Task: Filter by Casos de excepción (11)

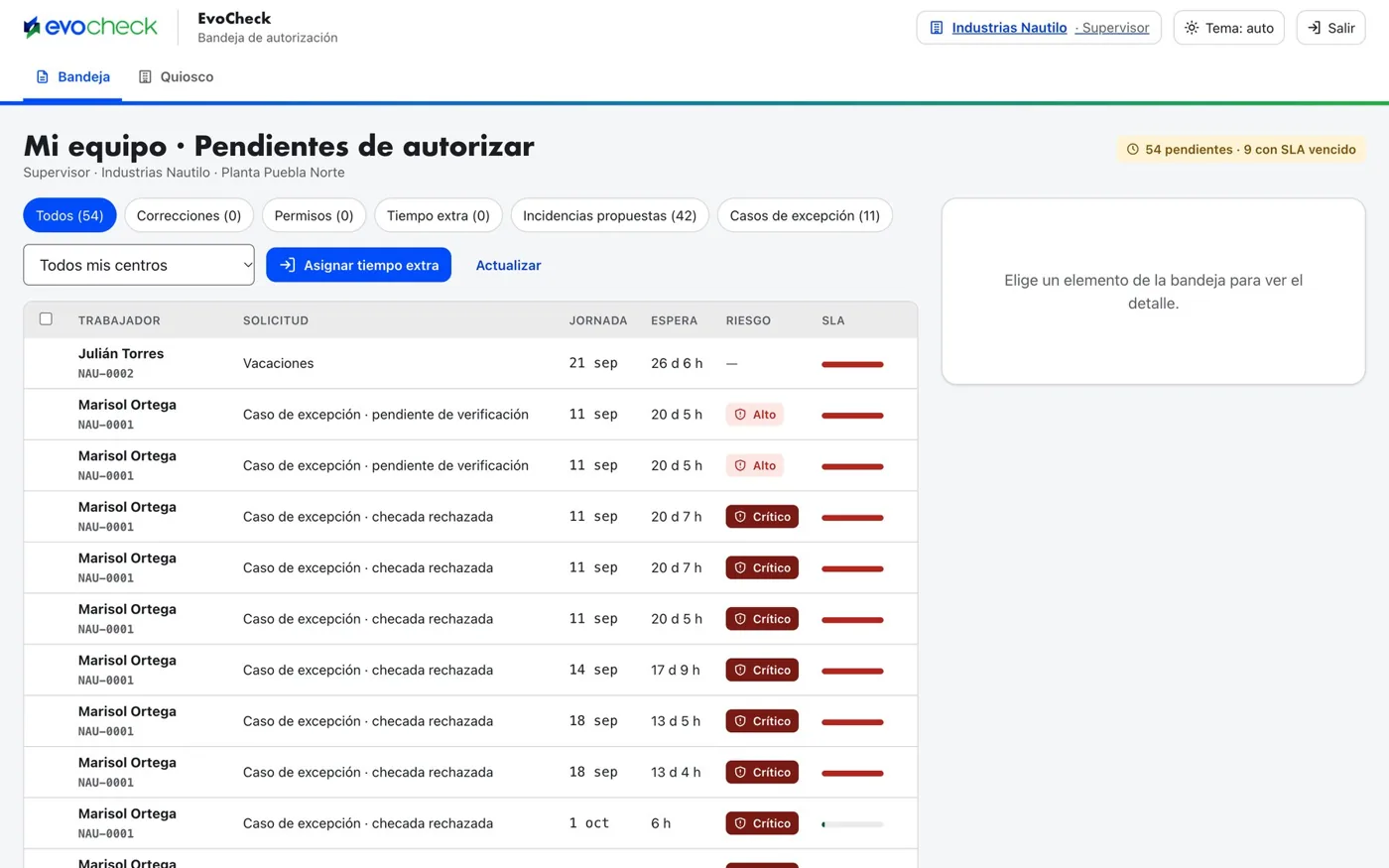Action: click(x=805, y=215)
